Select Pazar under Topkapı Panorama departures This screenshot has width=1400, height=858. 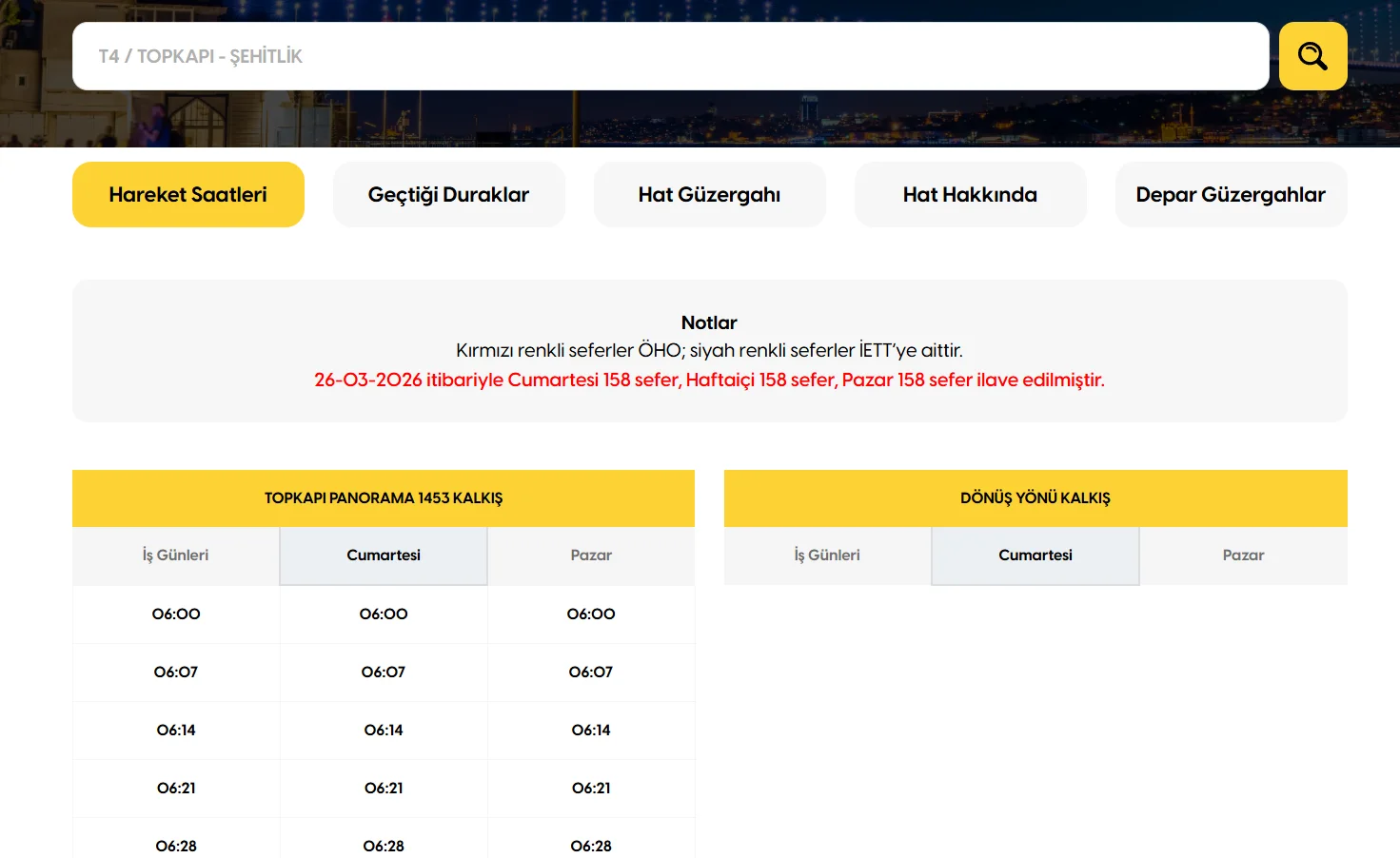tap(591, 556)
